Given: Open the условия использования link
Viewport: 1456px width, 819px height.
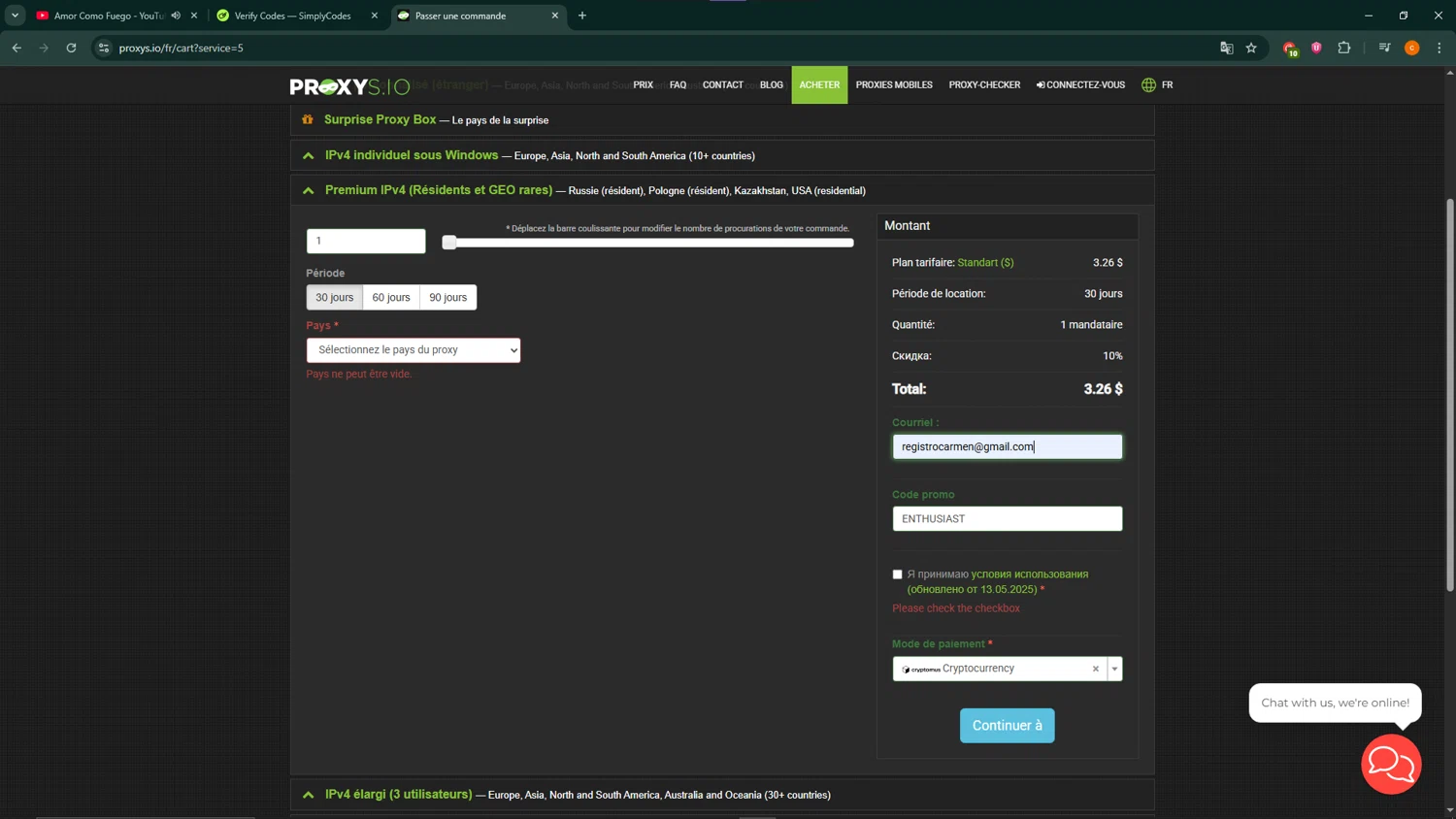Looking at the screenshot, I should point(1030,574).
